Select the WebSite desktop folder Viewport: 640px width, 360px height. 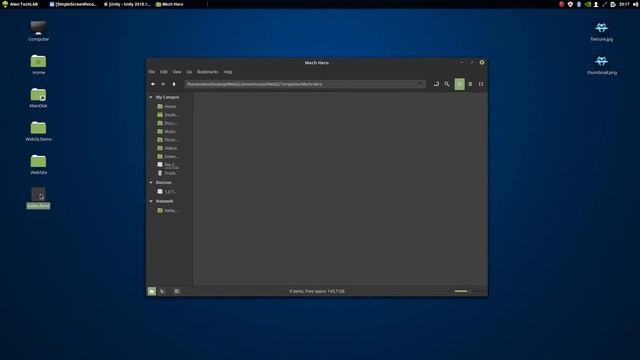coord(38,165)
